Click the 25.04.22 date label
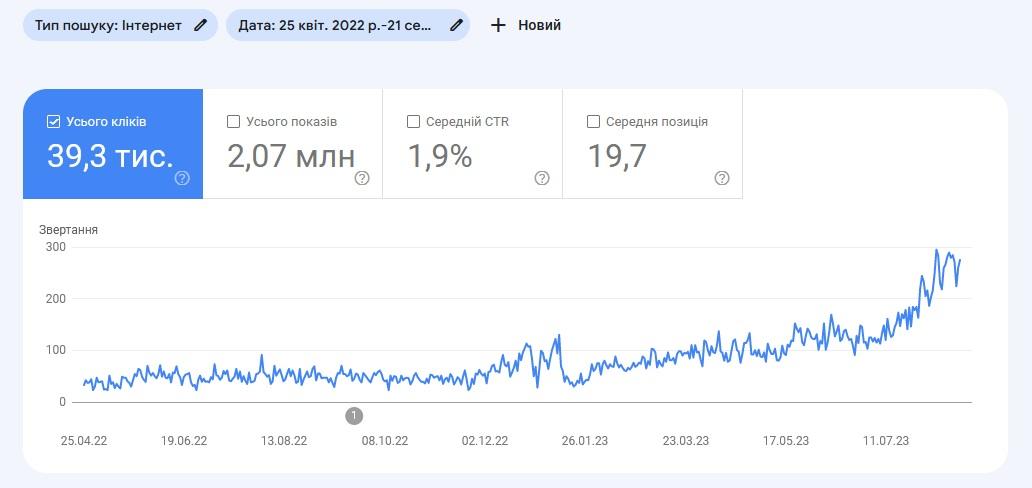This screenshot has width=1032, height=488. (84, 441)
